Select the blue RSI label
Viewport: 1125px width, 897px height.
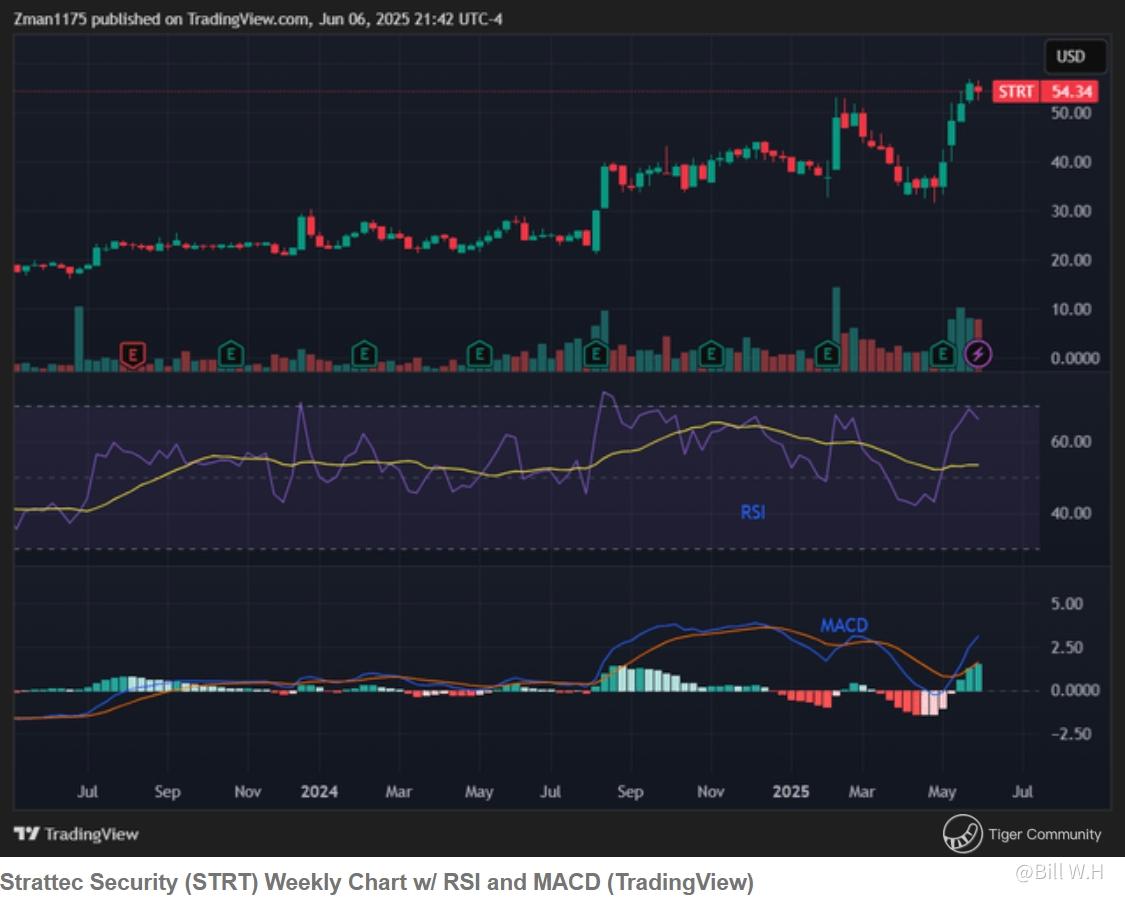point(753,512)
